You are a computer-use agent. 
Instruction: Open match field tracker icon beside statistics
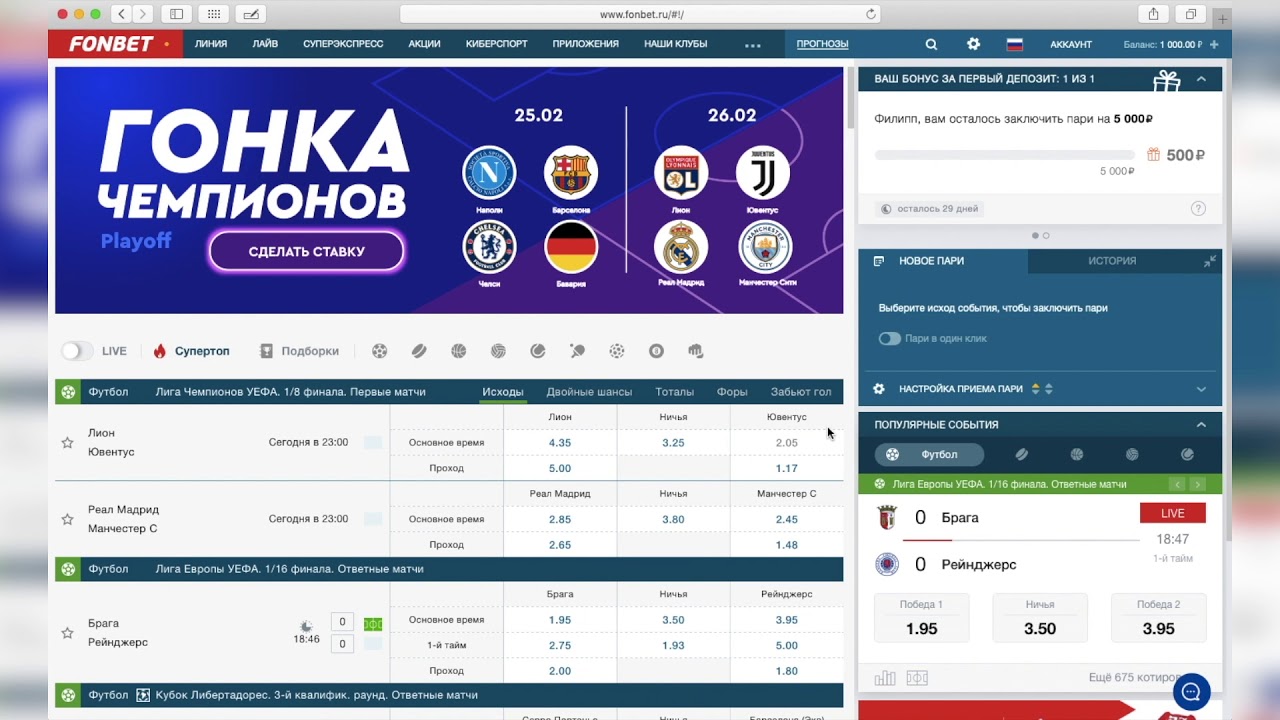[x=917, y=678]
